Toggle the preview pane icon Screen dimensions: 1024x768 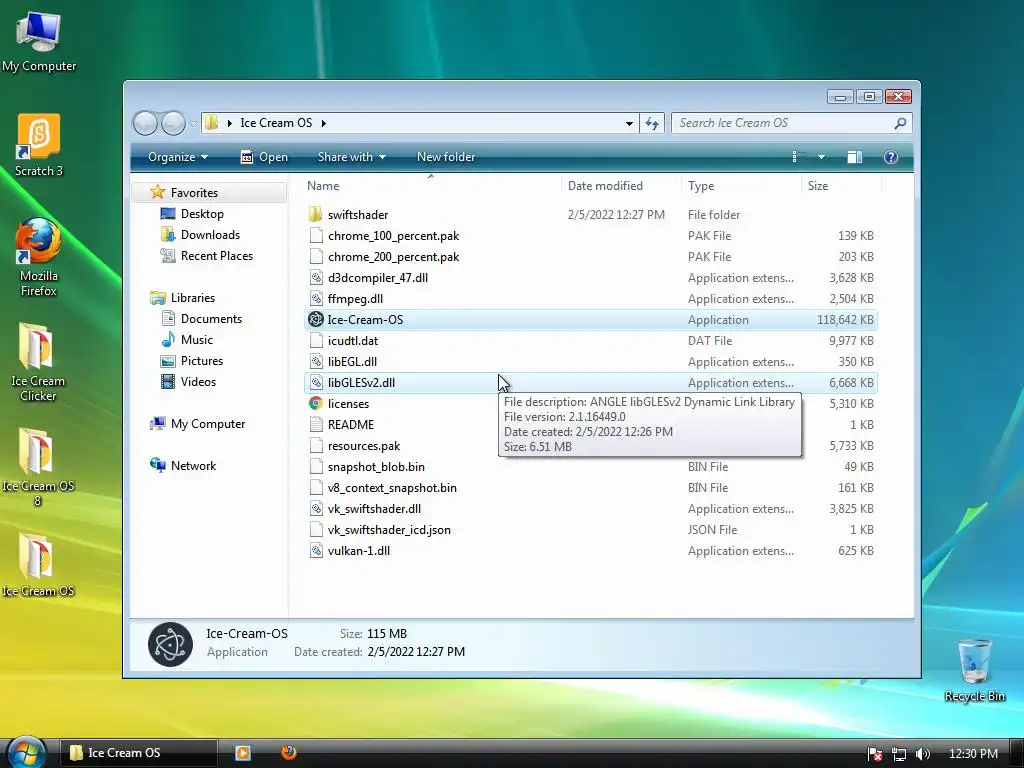tap(854, 157)
